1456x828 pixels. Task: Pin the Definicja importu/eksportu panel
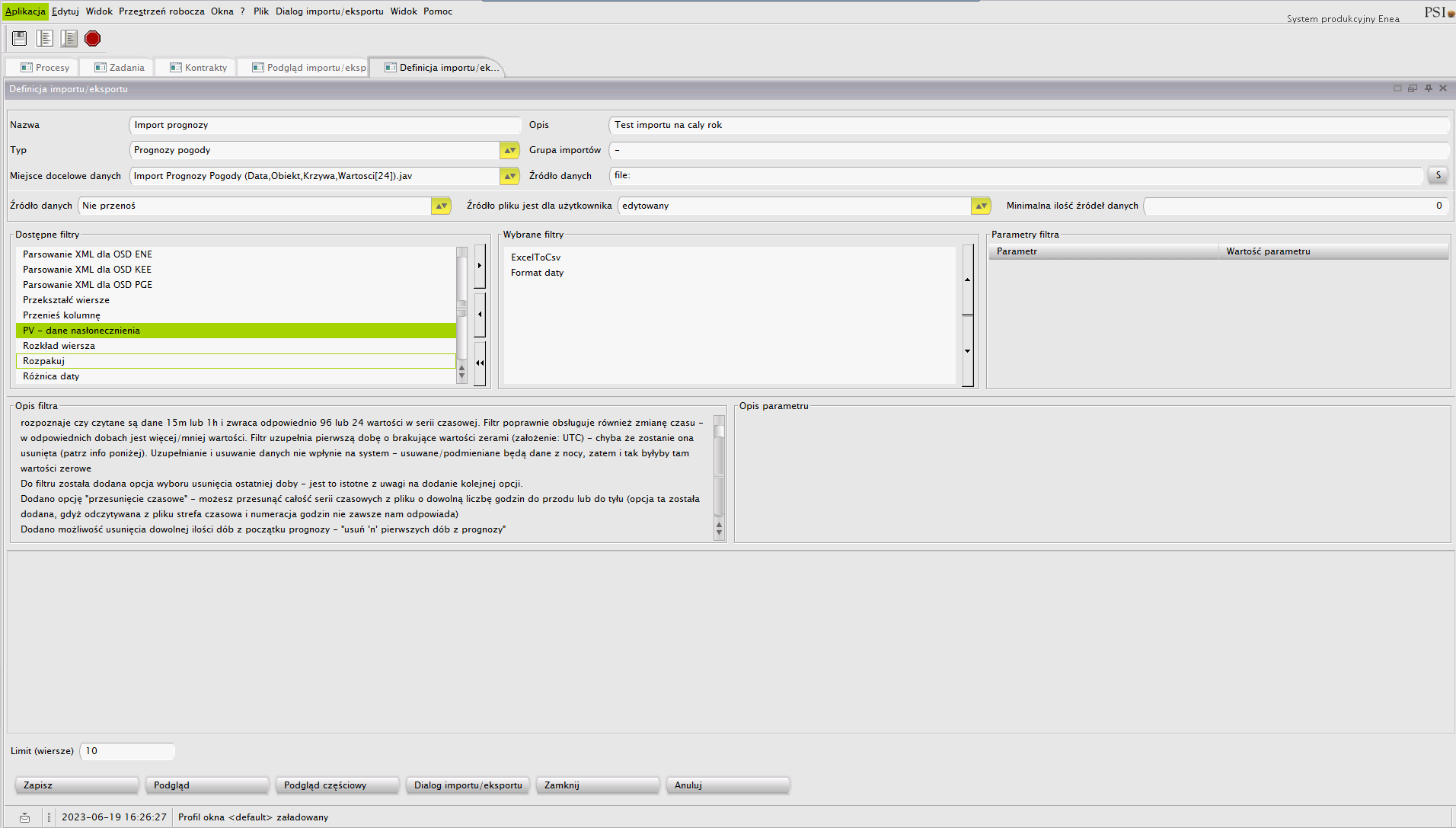(1429, 88)
